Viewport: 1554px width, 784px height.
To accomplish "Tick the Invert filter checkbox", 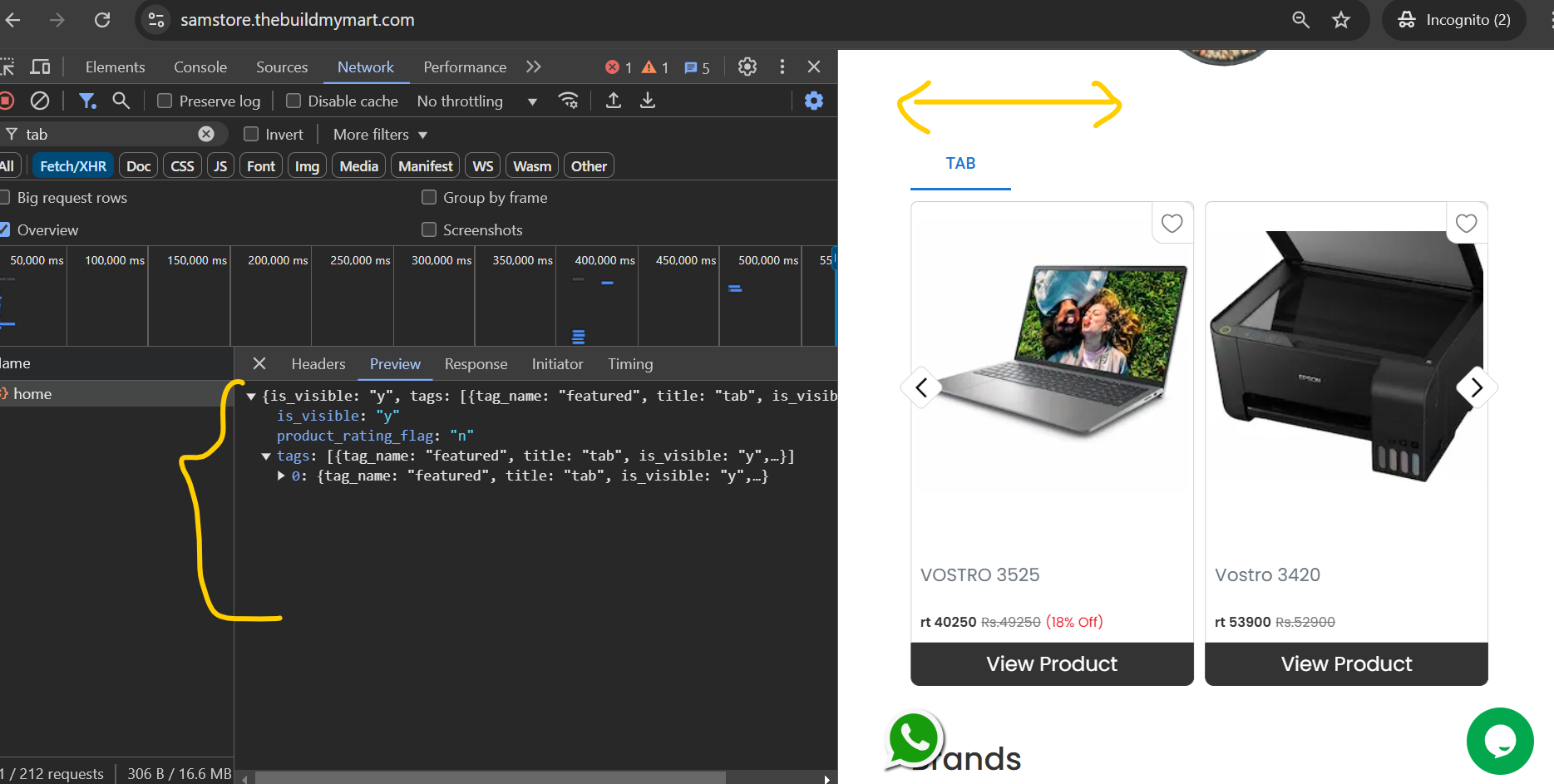I will pyautogui.click(x=251, y=134).
